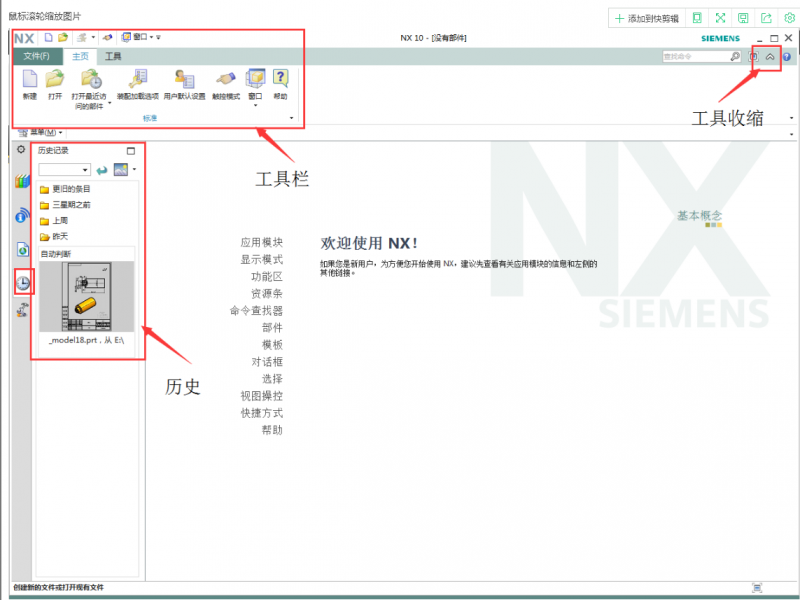Click the 添加到快剪辑 button

647,18
